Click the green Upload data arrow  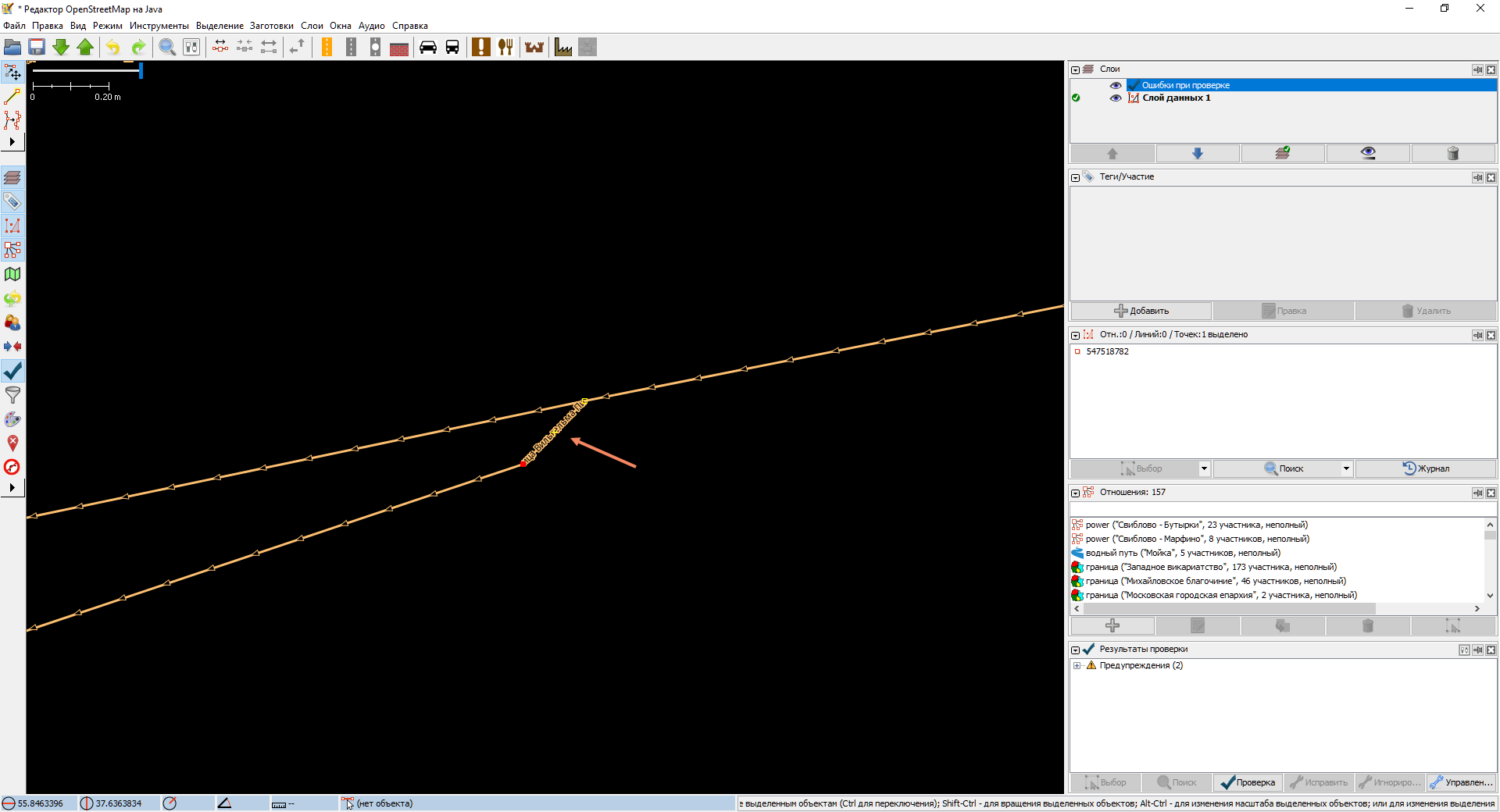coord(85,47)
